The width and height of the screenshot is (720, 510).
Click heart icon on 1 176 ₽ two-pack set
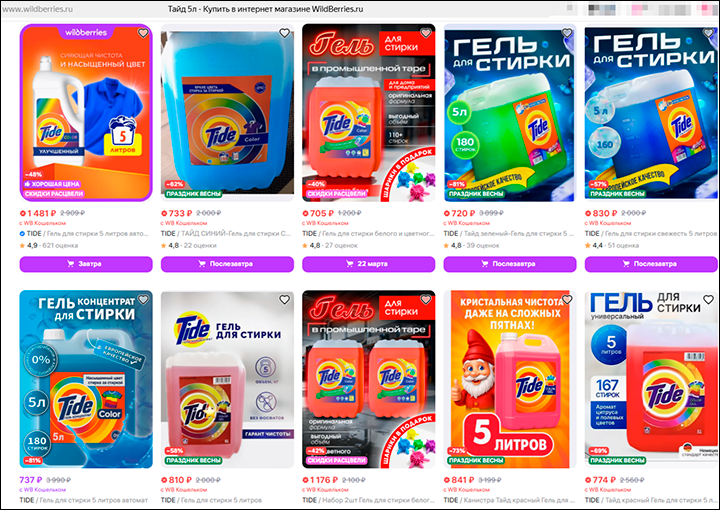(x=426, y=300)
